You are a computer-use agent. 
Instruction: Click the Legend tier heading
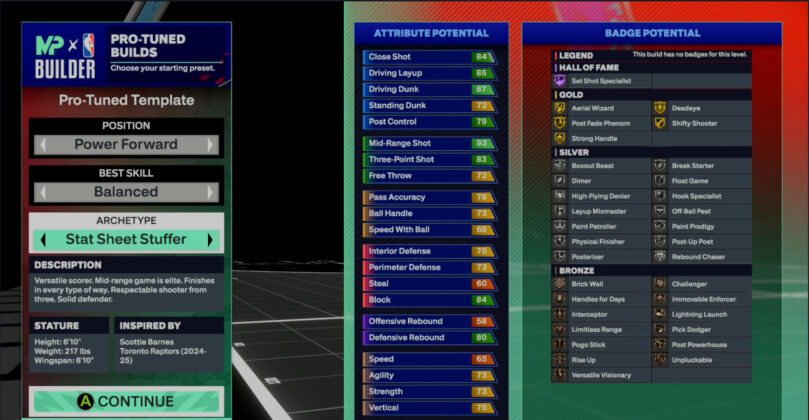pyautogui.click(x=576, y=55)
